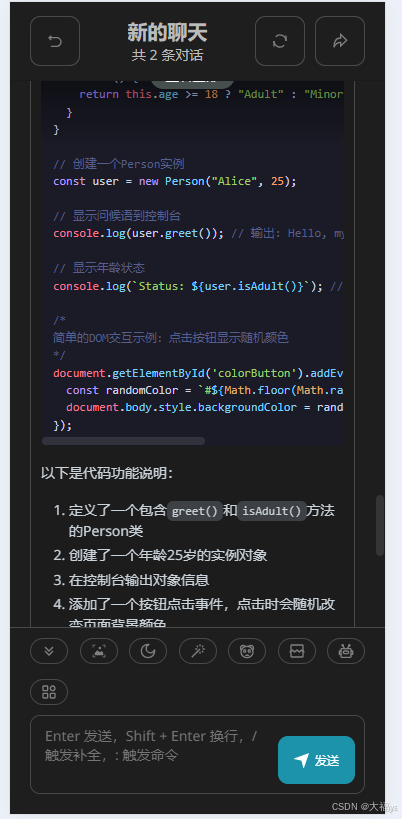Click the share conversation arrow icon
This screenshot has height=819, width=402.
(340, 41)
